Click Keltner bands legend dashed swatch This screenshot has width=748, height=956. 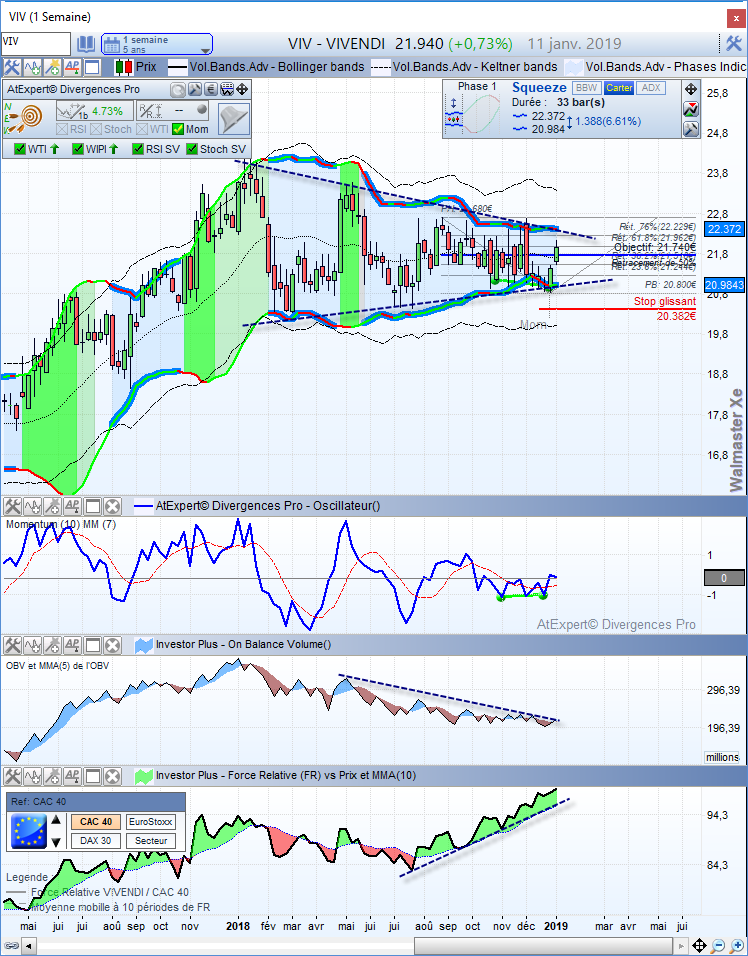tap(381, 67)
